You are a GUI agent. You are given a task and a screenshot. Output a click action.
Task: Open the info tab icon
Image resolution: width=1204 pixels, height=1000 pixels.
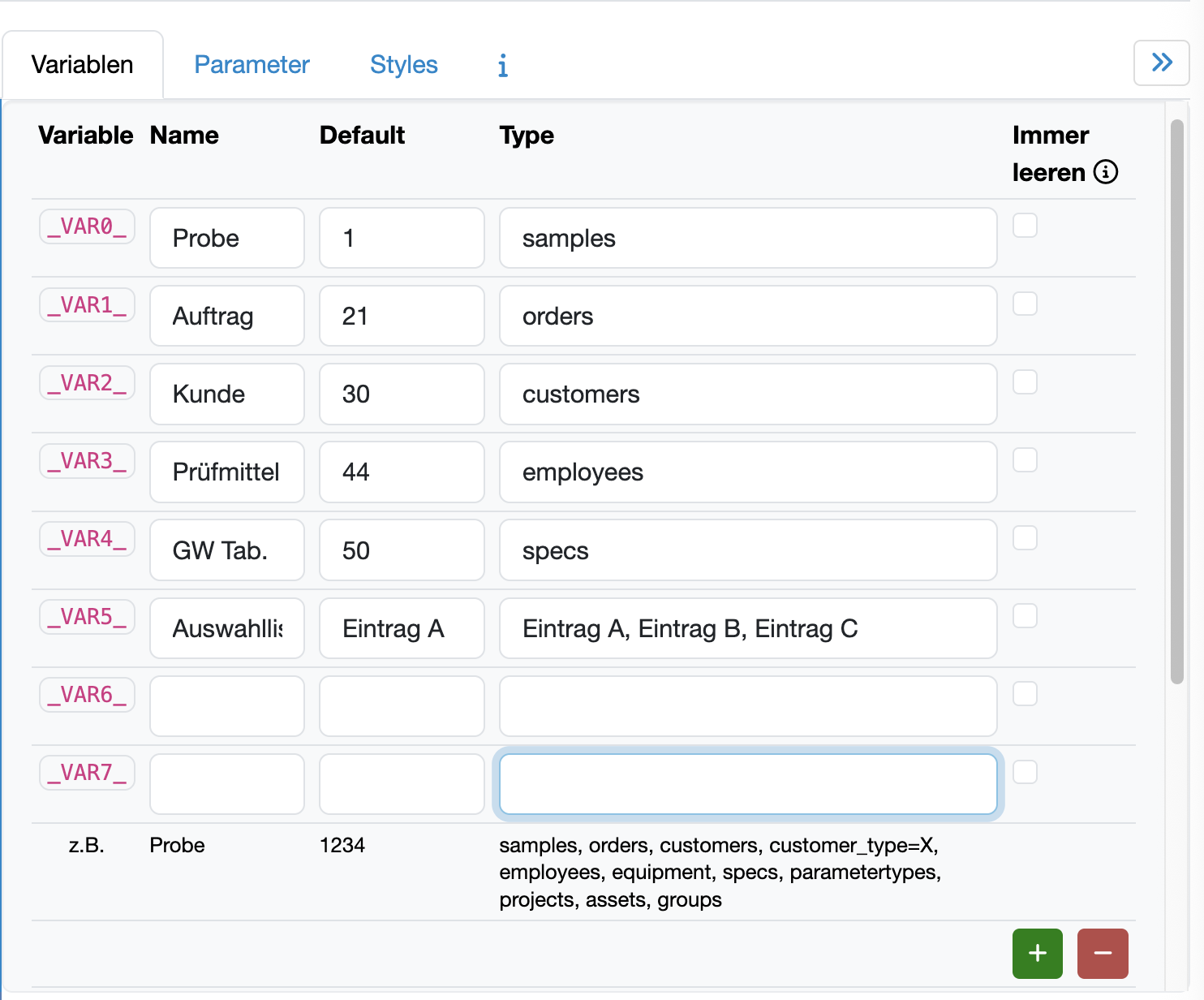[502, 65]
